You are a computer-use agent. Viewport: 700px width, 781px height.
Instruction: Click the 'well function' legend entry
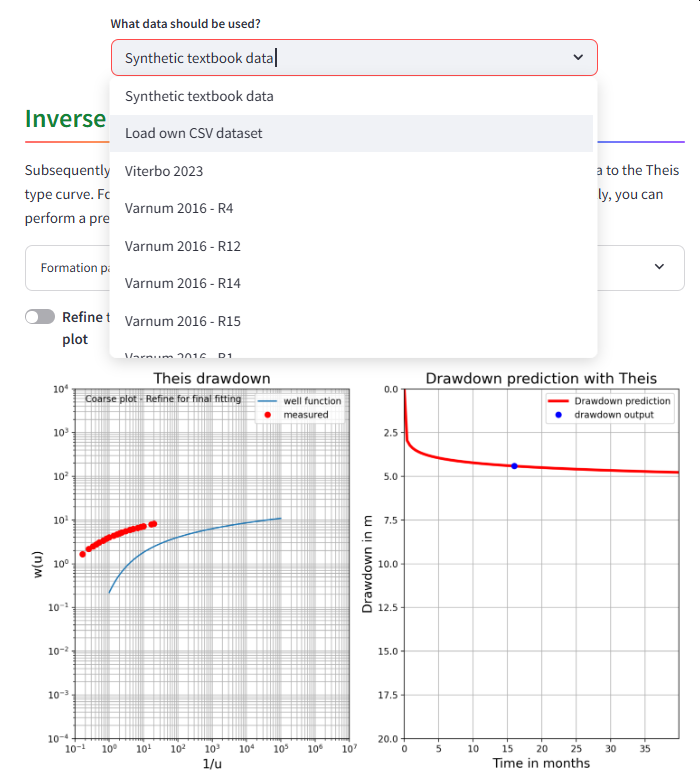pos(299,401)
